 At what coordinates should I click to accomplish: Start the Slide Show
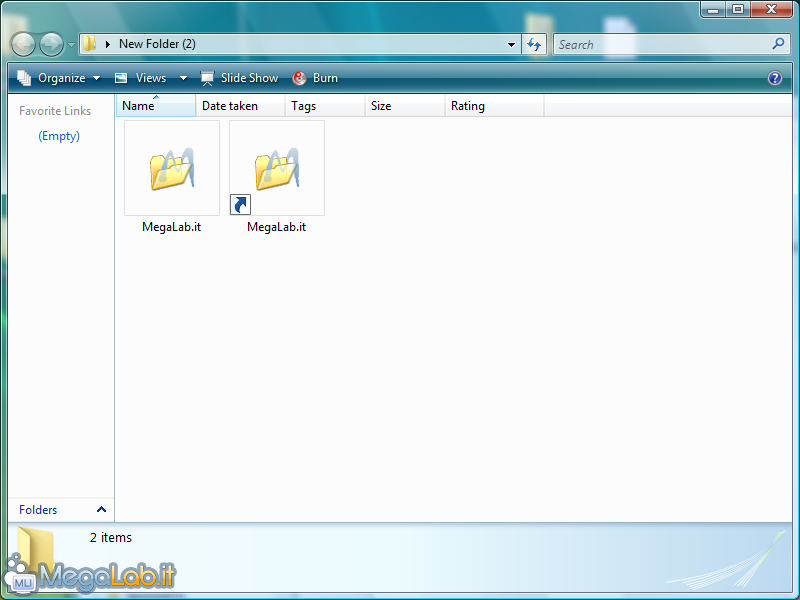click(x=239, y=78)
